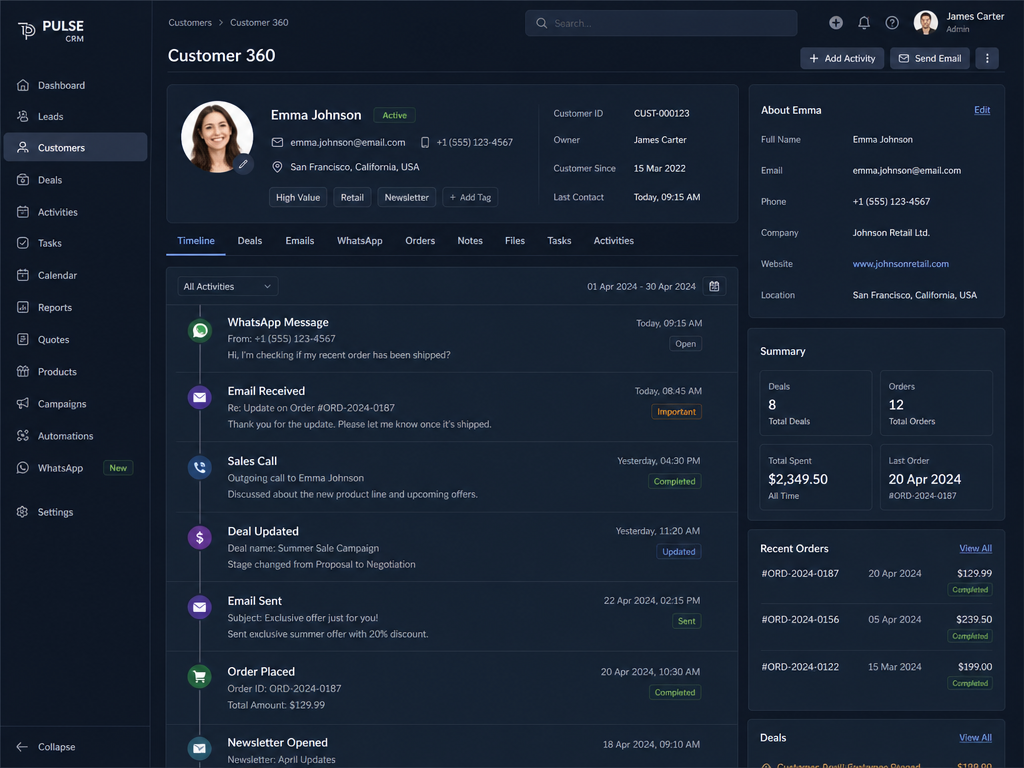
Task: Click the Newsletter tag
Action: (406, 197)
